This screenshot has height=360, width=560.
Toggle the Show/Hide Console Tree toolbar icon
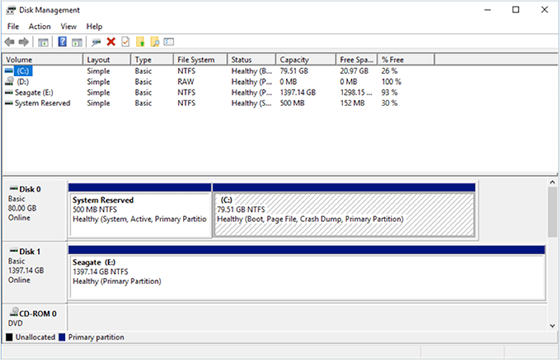(x=43, y=42)
